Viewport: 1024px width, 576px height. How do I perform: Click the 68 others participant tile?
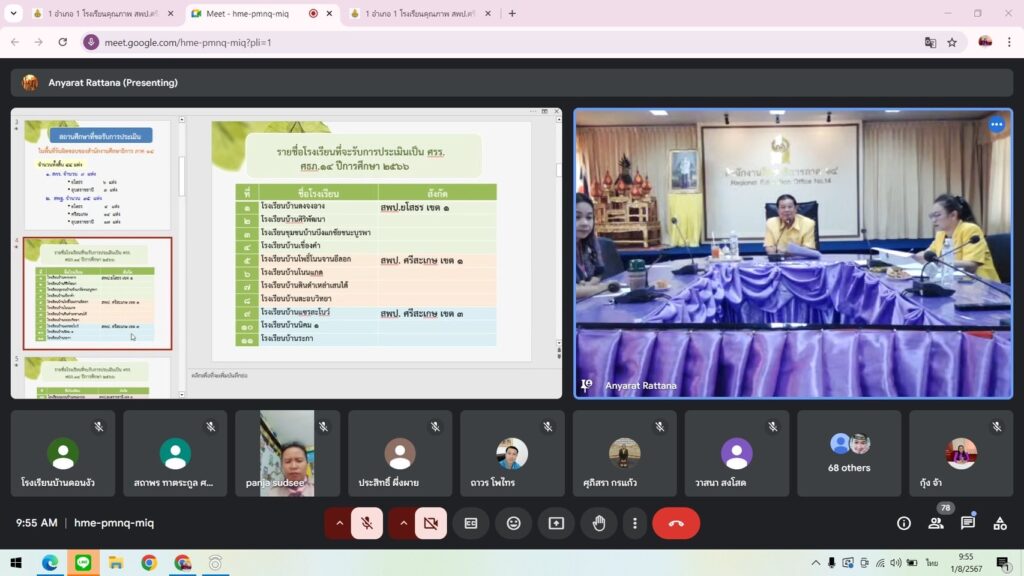[x=849, y=453]
